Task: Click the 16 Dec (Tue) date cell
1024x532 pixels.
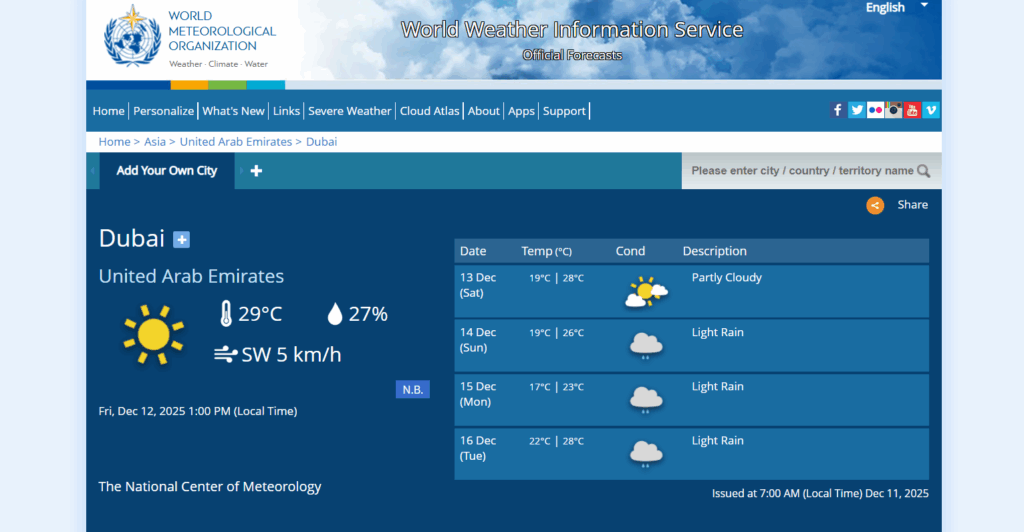Action: click(478, 448)
